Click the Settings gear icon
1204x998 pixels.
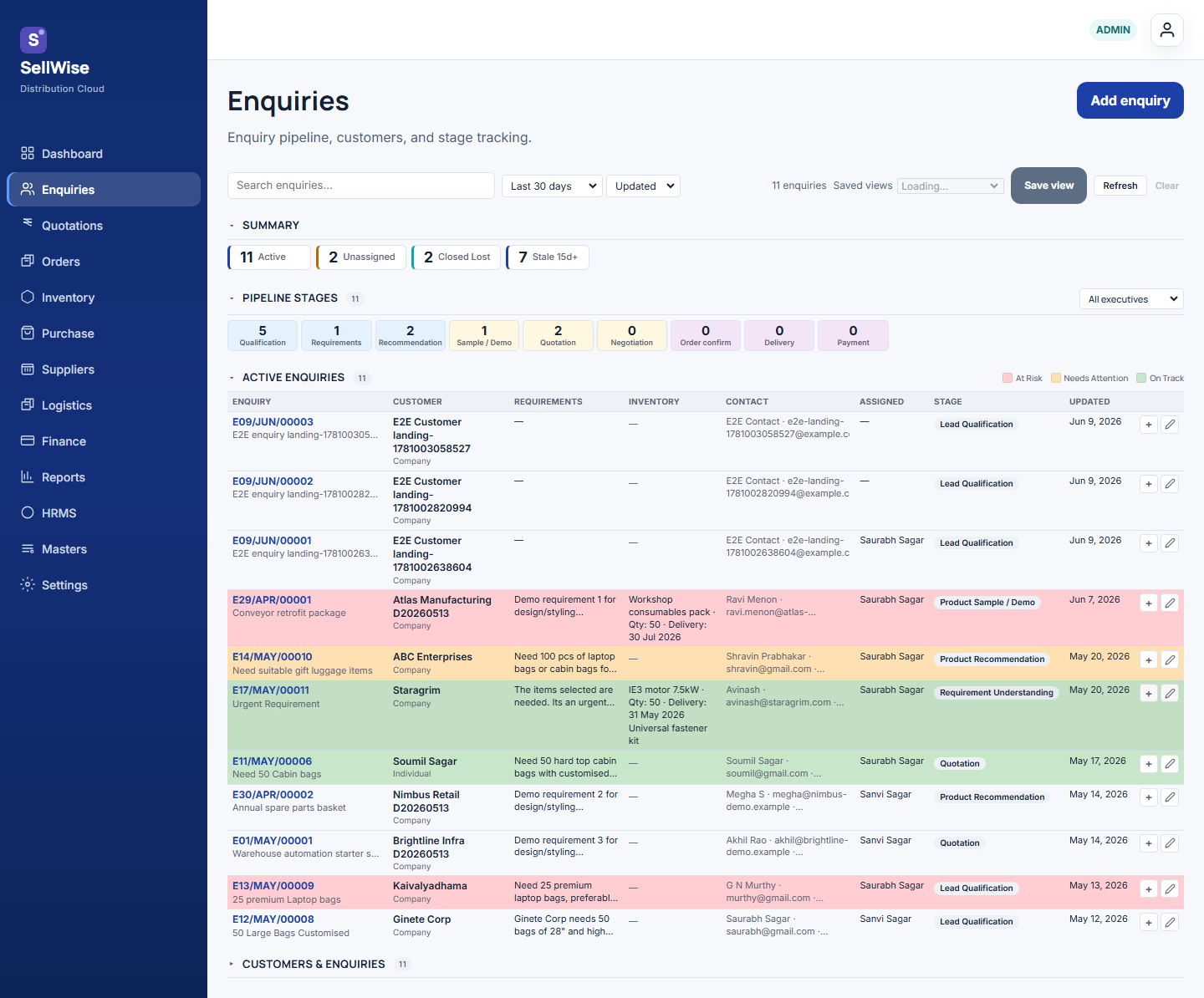point(28,584)
